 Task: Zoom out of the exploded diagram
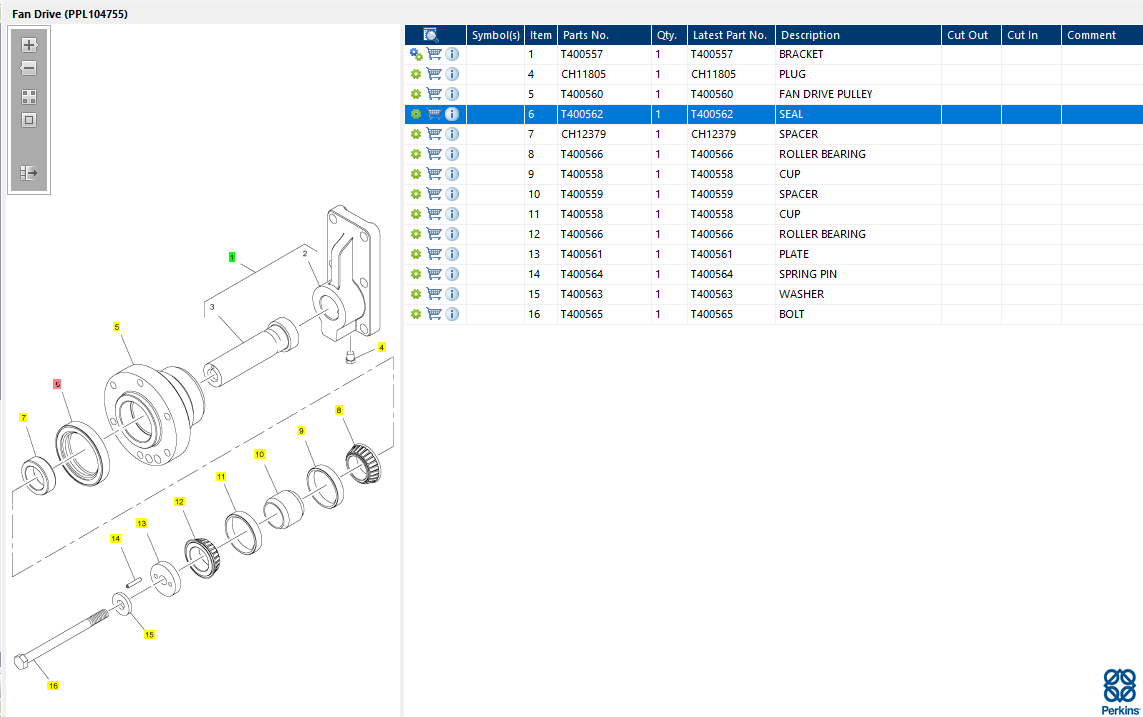tap(29, 68)
